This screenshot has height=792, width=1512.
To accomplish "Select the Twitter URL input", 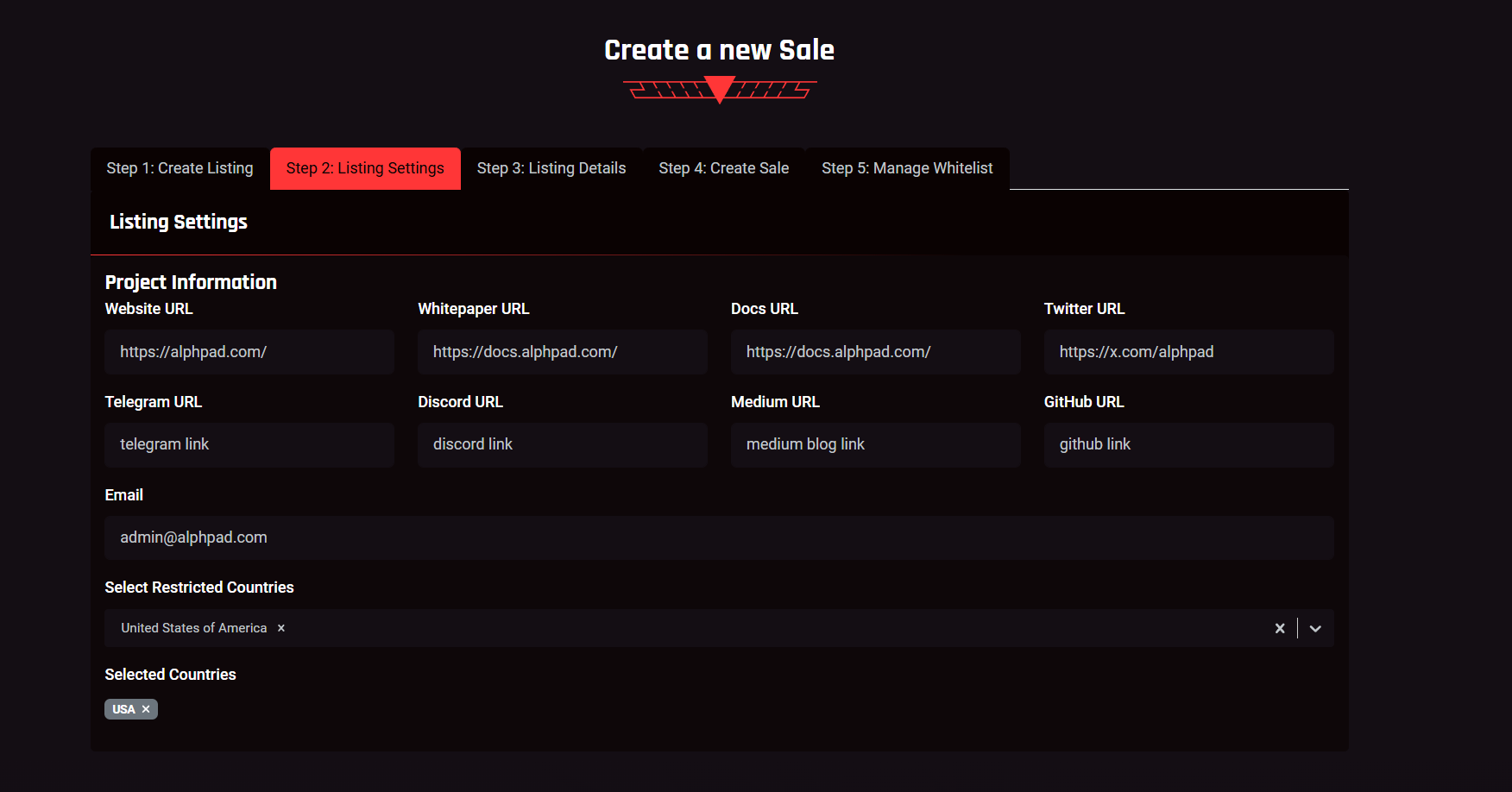I will pyautogui.click(x=1188, y=352).
